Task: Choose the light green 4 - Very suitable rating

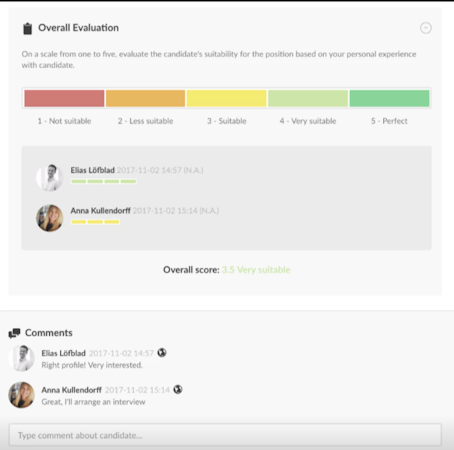Action: (308, 98)
